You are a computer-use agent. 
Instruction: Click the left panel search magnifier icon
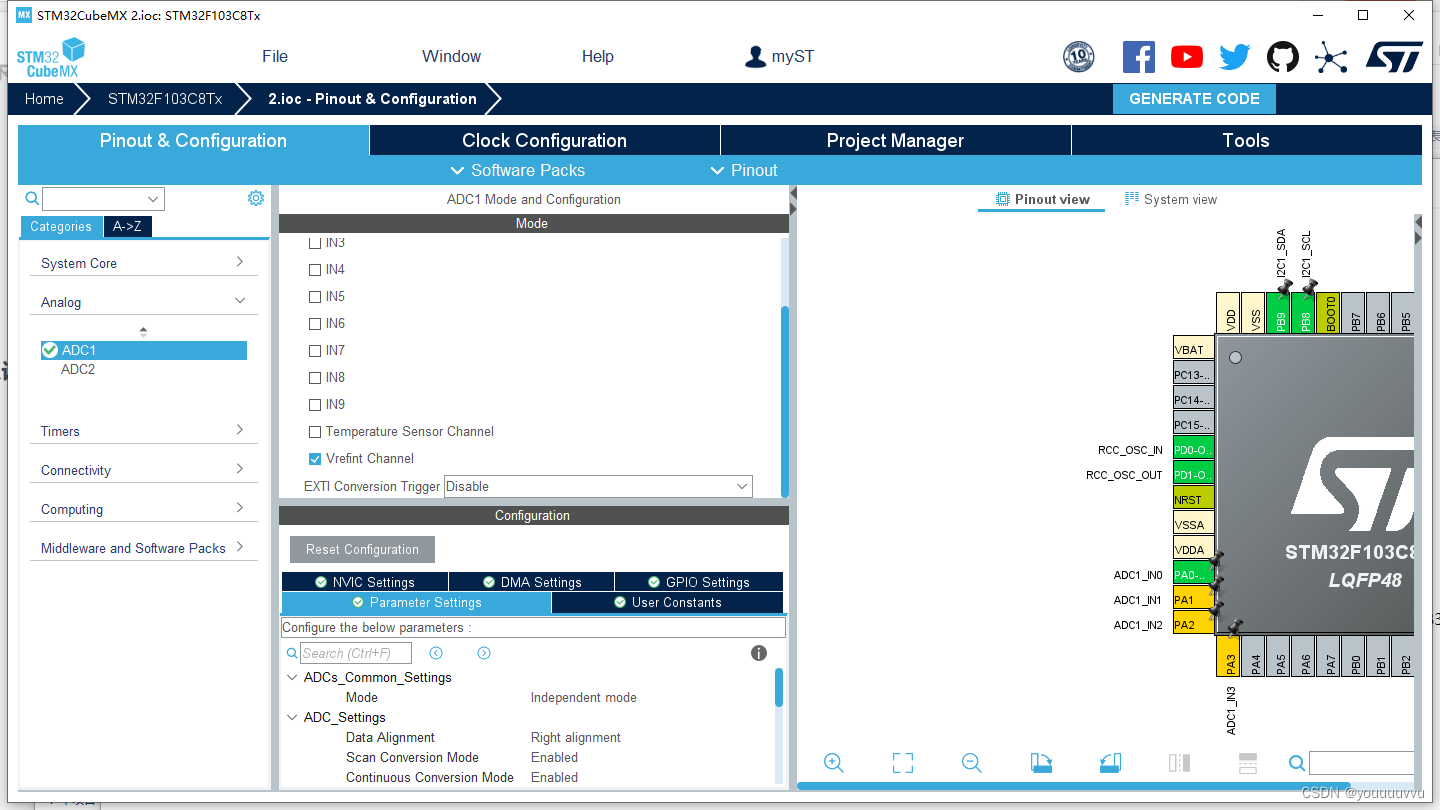click(x=32, y=199)
